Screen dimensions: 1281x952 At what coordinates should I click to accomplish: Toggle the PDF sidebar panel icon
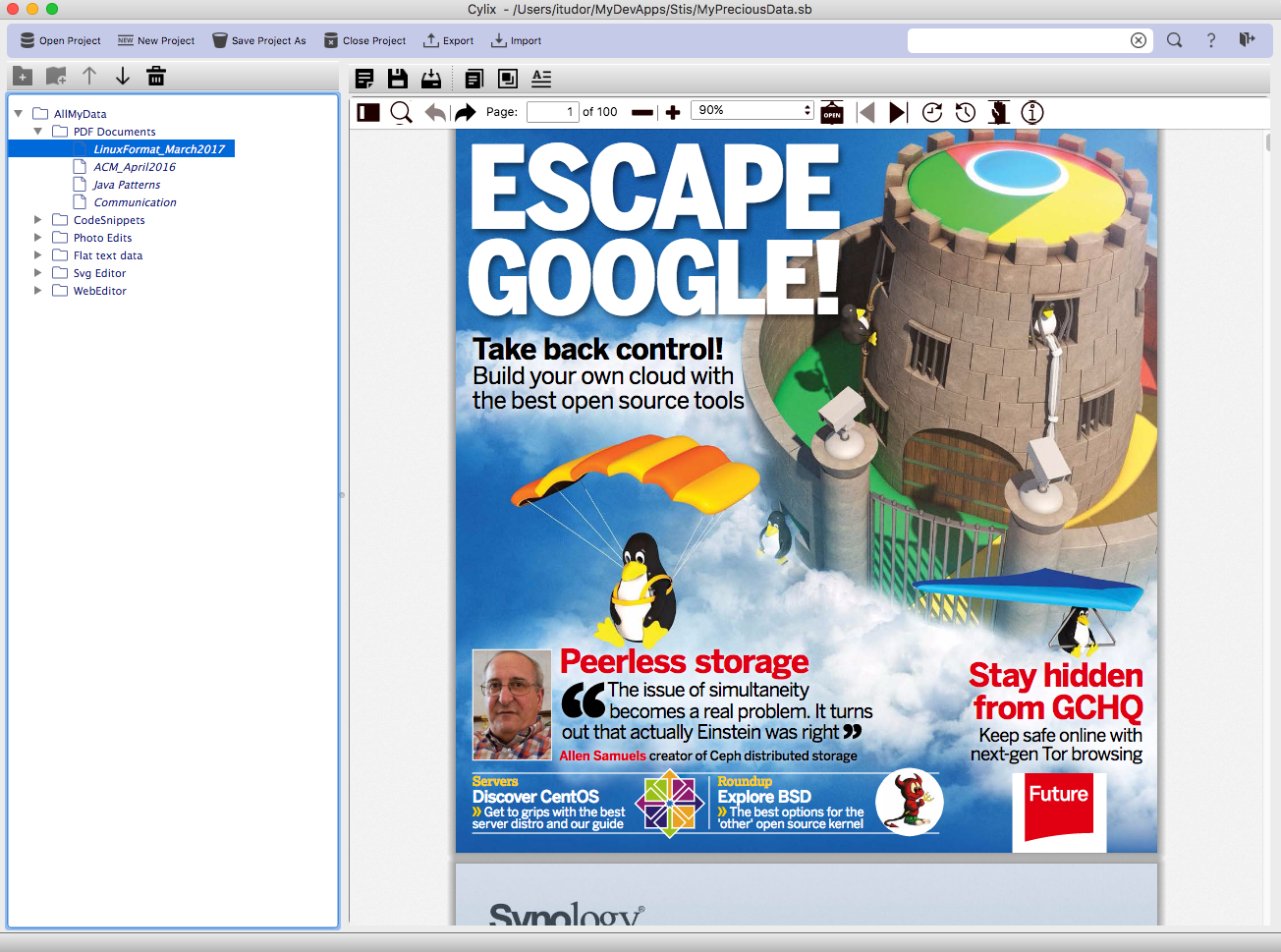coord(368,112)
